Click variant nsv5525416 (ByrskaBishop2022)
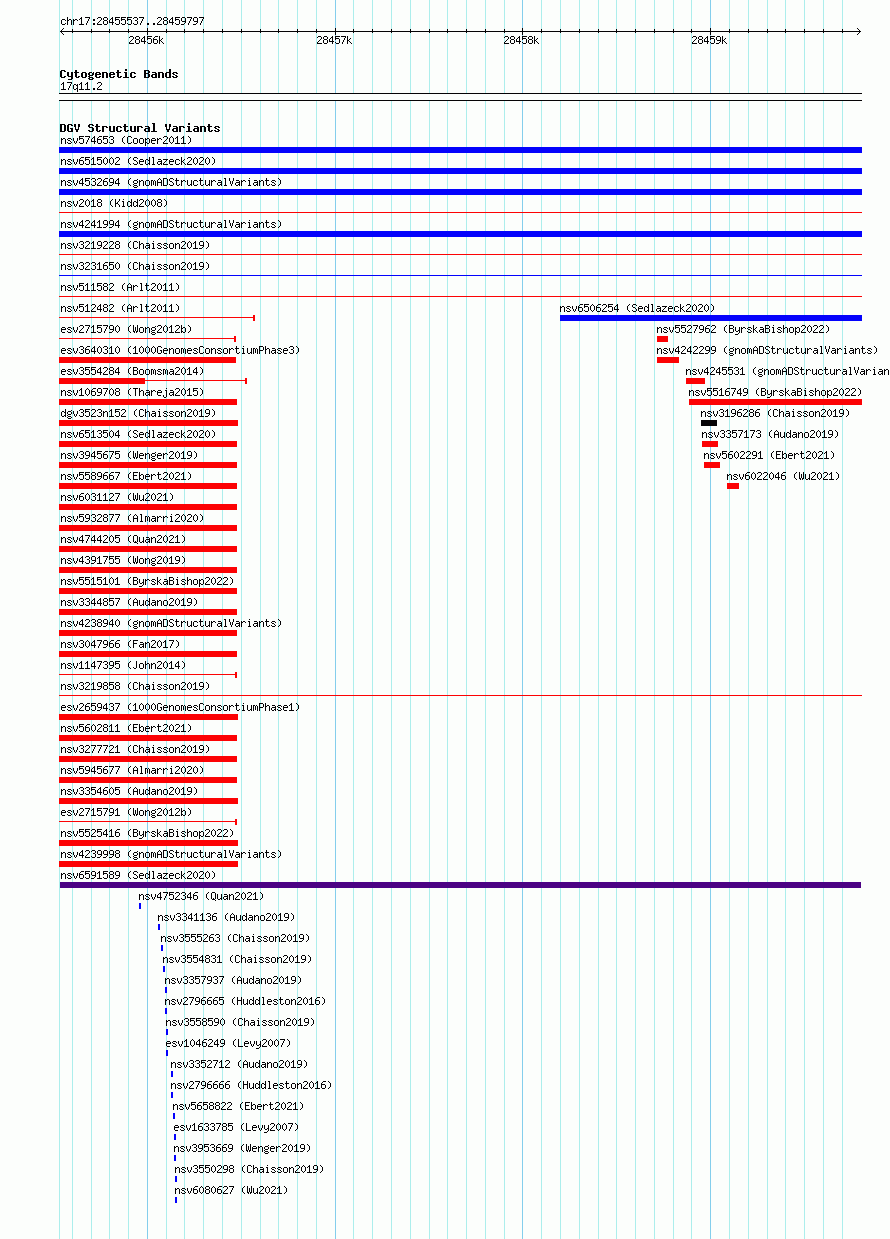 point(147,833)
